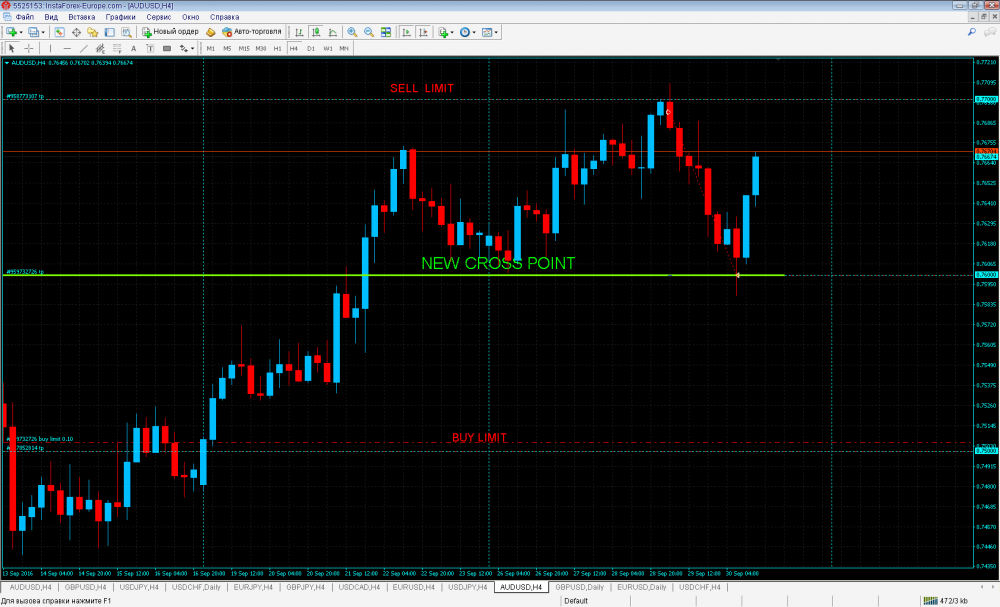1000x607 pixels.
Task: Open the Вид menu
Action: (51, 17)
